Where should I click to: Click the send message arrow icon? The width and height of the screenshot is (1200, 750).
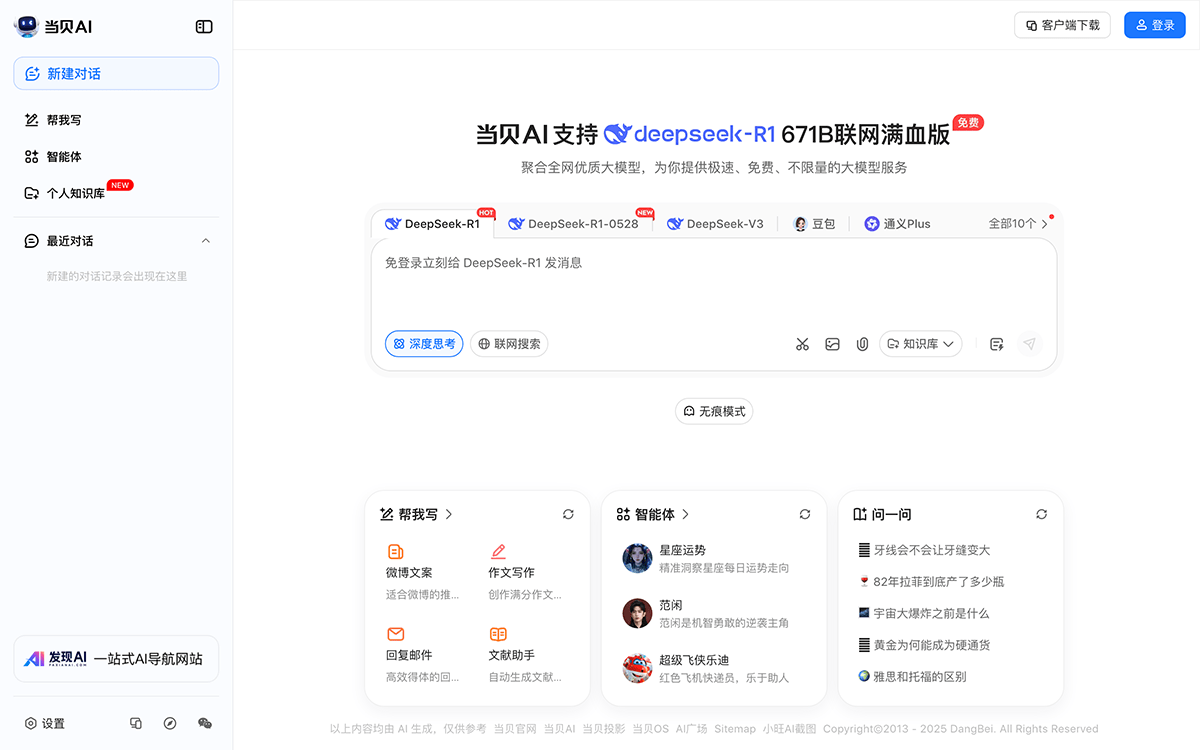point(1029,344)
